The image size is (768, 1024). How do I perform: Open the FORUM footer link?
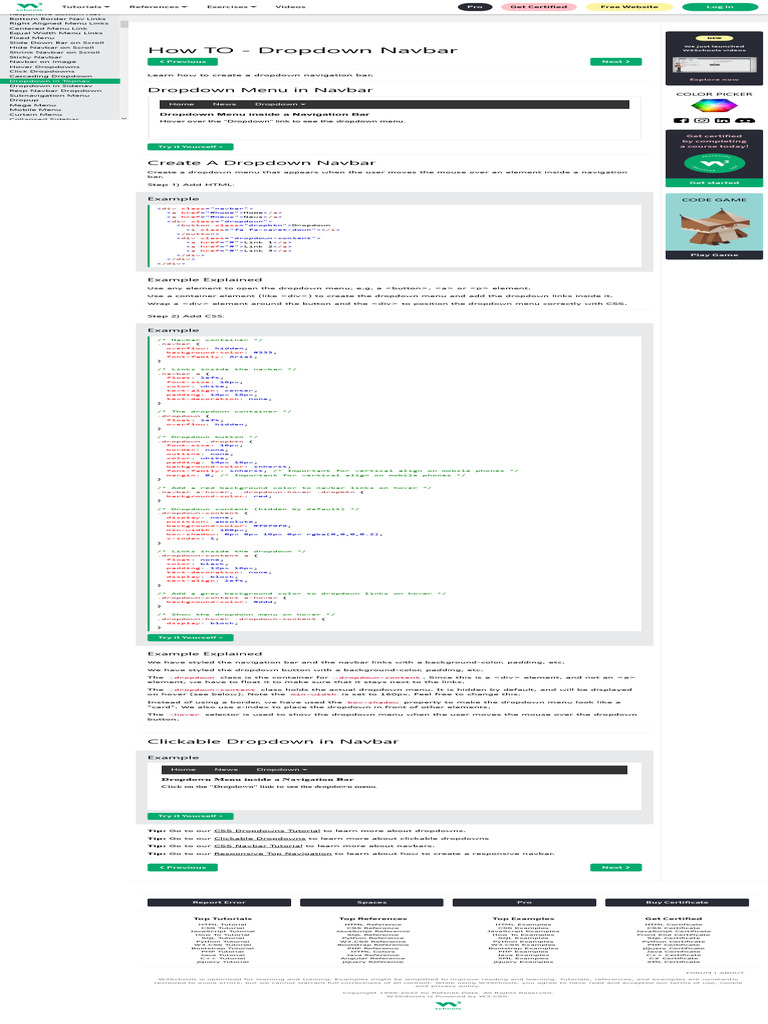[x=699, y=973]
